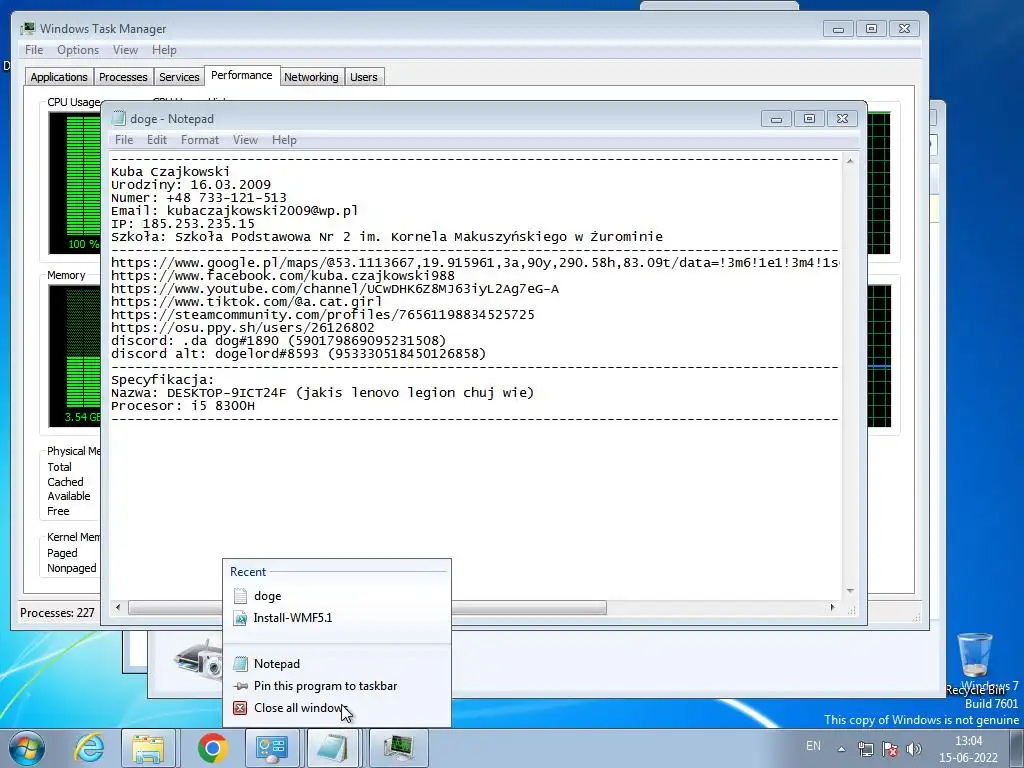Open Notepad's Edit menu
The width and height of the screenshot is (1024, 768).
pyautogui.click(x=157, y=140)
